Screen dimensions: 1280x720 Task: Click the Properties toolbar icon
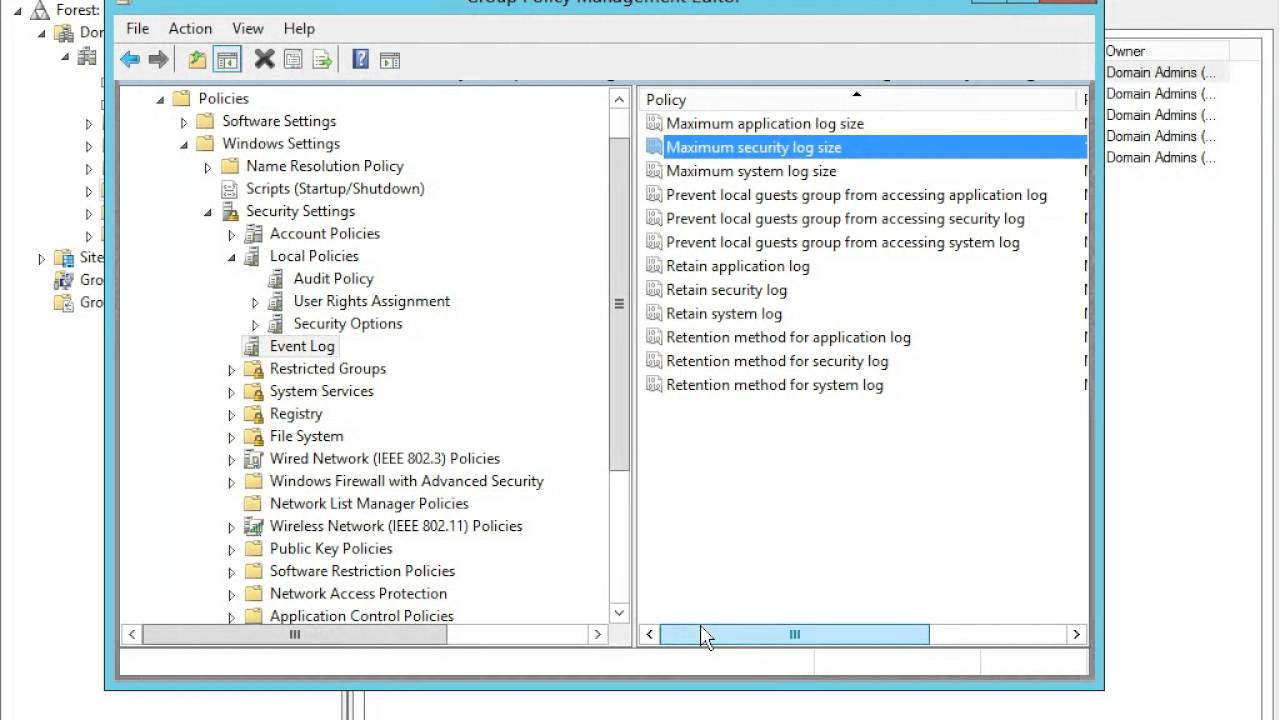[x=293, y=60]
